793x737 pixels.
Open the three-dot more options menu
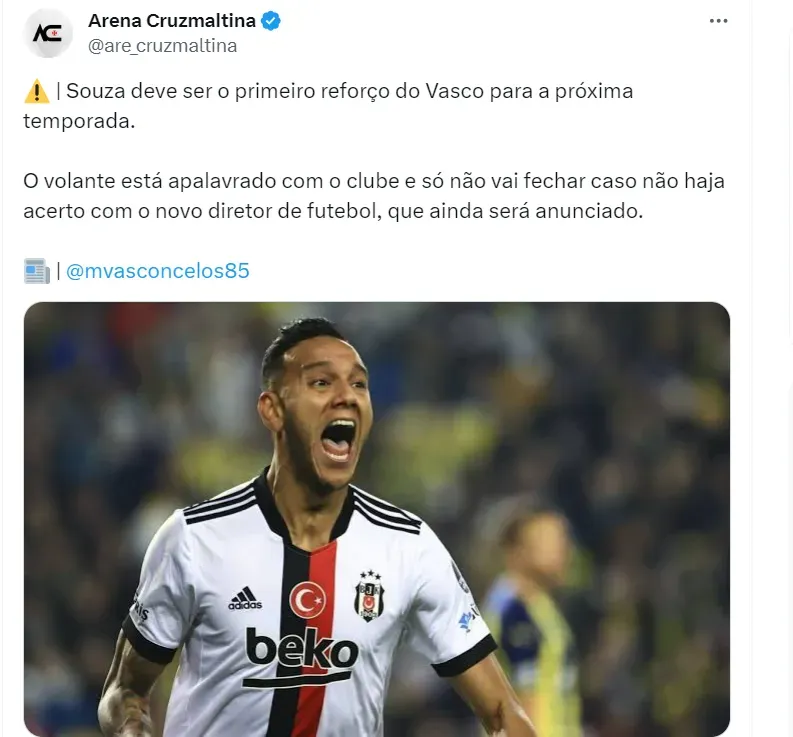(x=718, y=21)
